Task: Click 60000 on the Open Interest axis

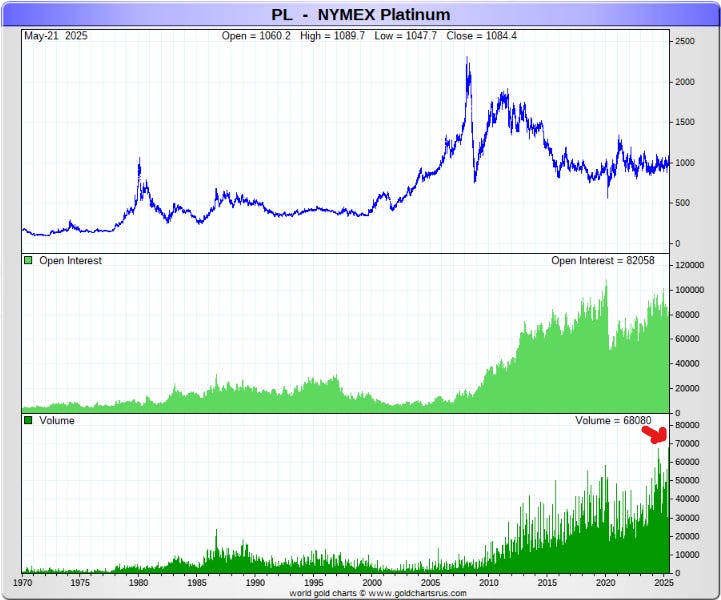Action: tap(687, 339)
